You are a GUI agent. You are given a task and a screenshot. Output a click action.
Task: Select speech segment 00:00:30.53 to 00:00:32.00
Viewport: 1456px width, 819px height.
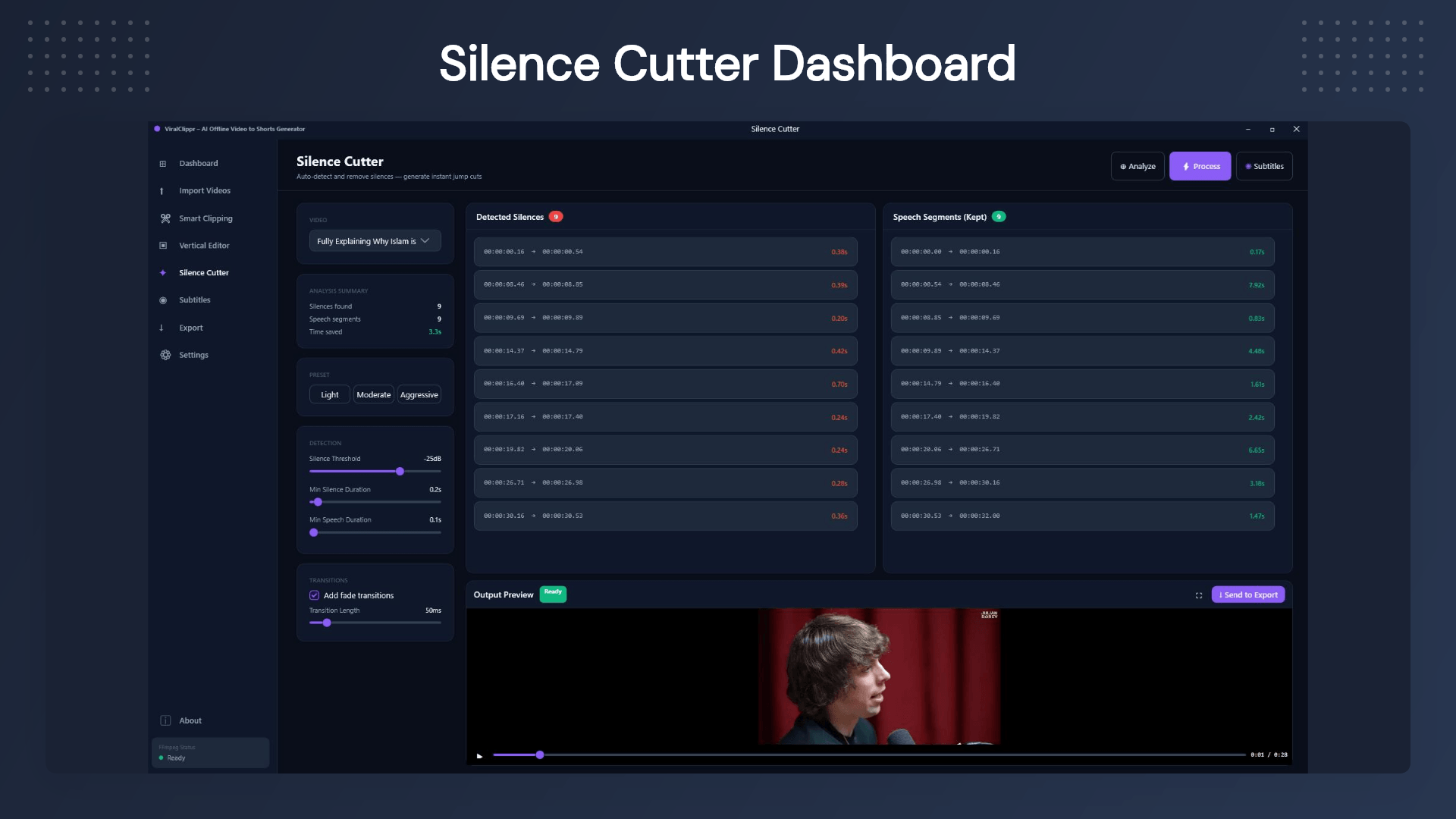pyautogui.click(x=1082, y=516)
